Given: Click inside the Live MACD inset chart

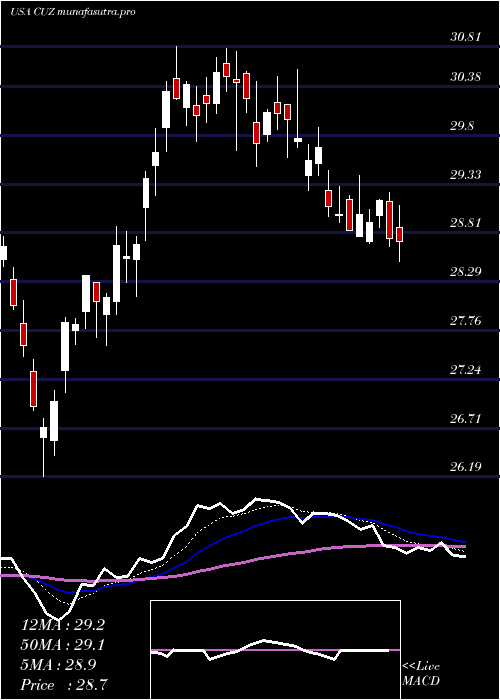Looking at the screenshot, I should pos(275,650).
